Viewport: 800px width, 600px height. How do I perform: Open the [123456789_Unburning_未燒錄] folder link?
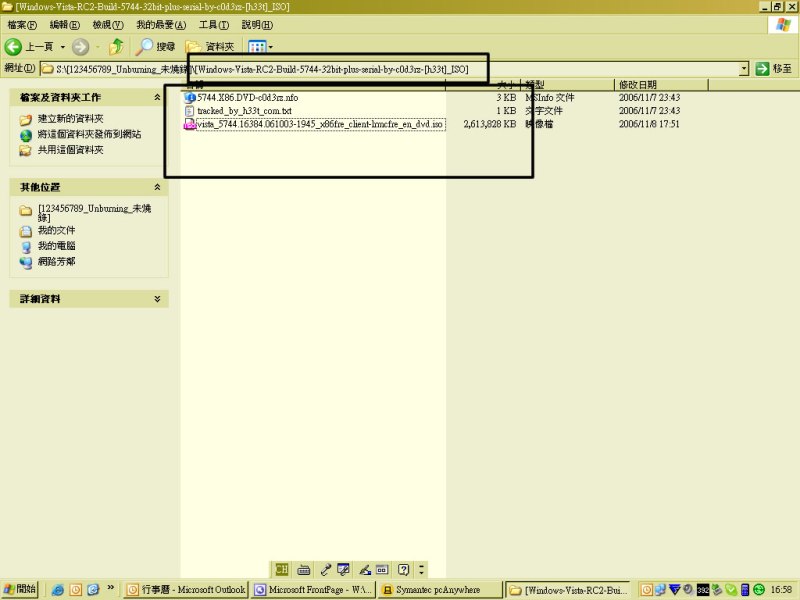[94, 212]
